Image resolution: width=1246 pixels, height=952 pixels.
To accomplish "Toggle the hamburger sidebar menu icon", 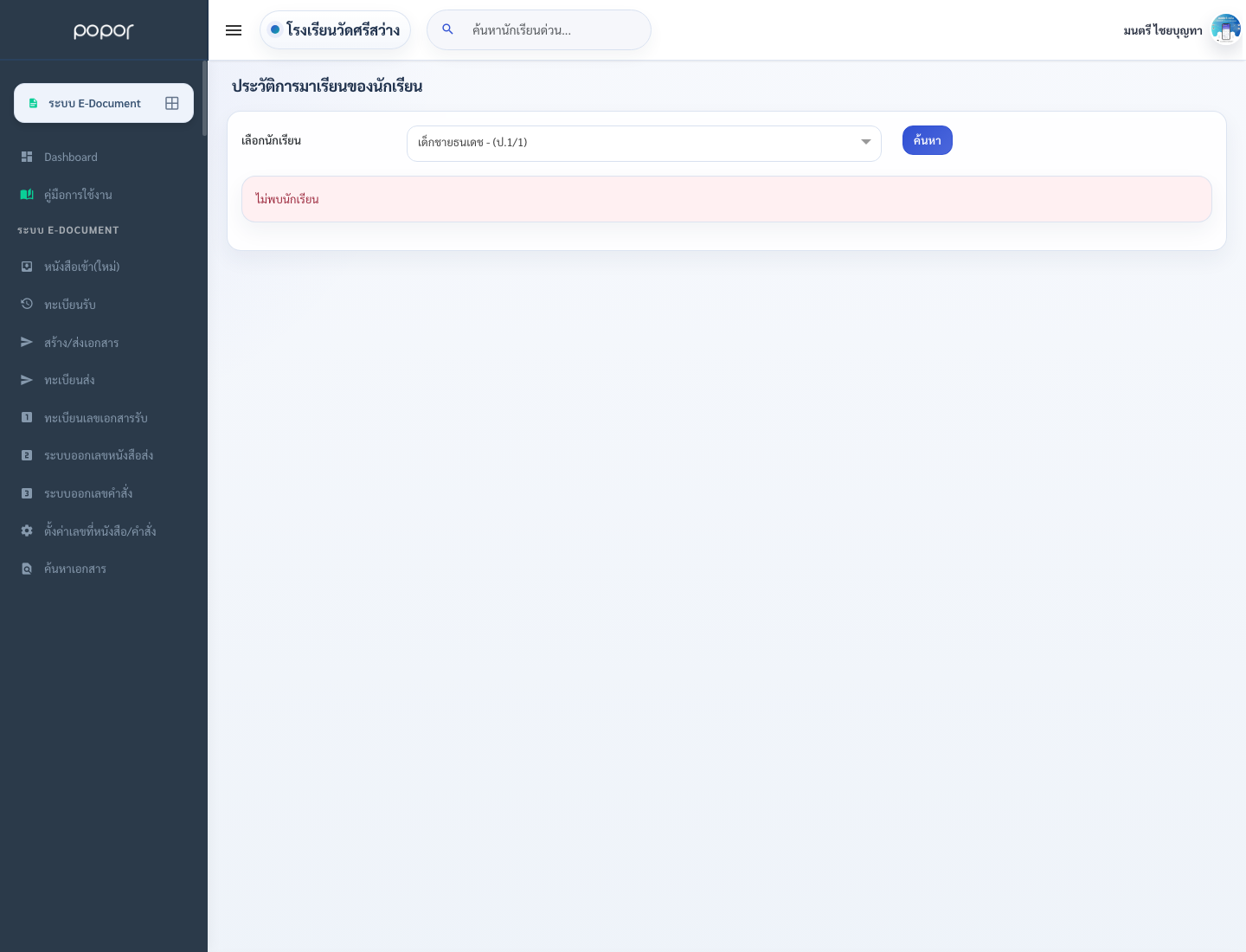I will click(x=234, y=30).
